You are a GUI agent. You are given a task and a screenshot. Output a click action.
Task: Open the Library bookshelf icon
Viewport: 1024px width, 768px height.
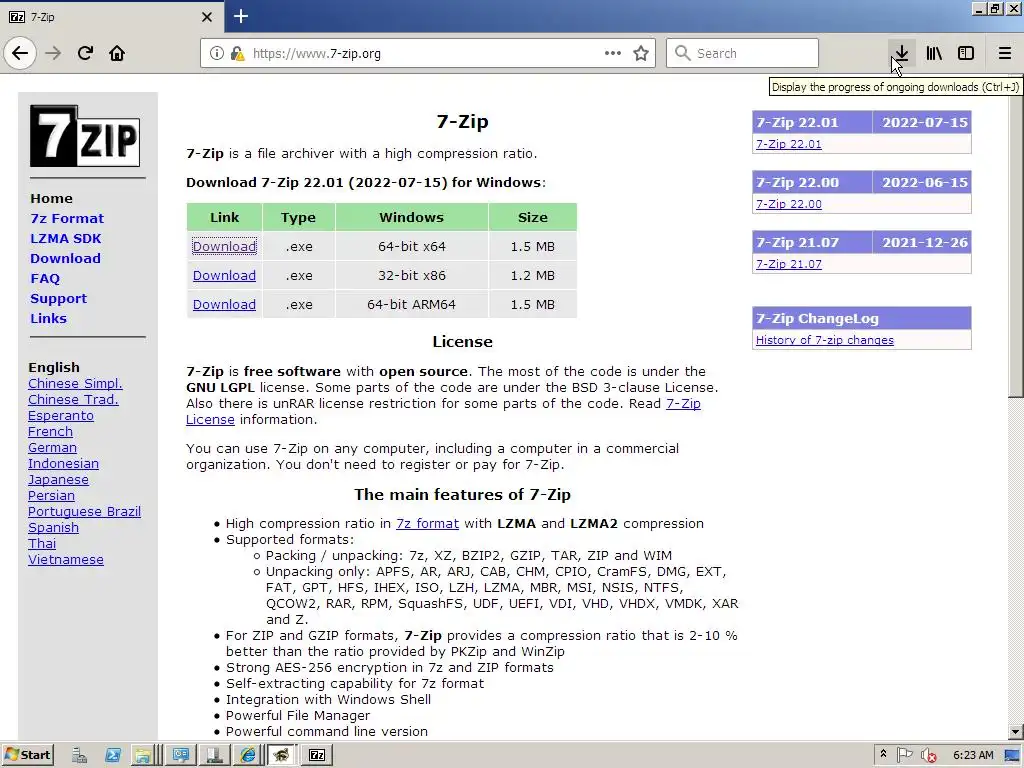[x=934, y=53]
